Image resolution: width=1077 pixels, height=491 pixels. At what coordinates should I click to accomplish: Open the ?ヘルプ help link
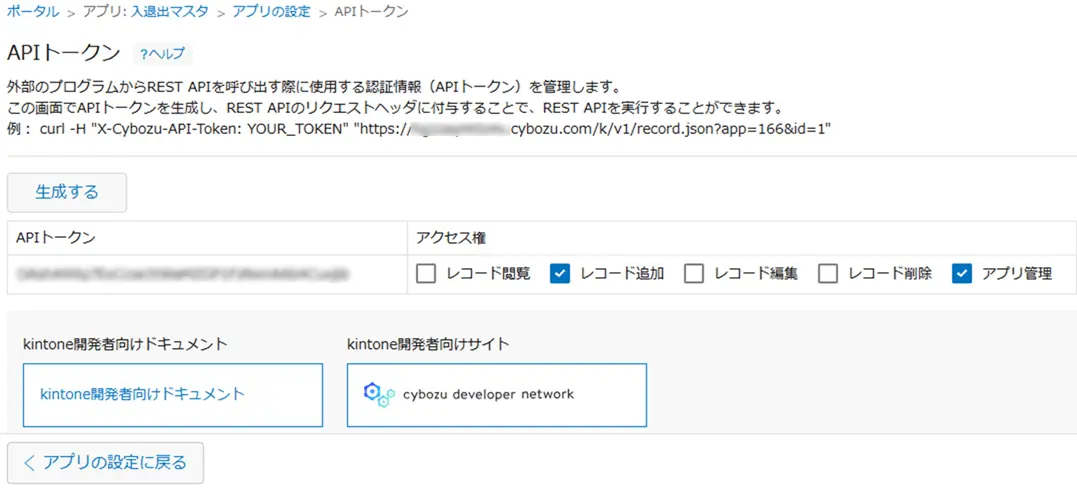(162, 54)
